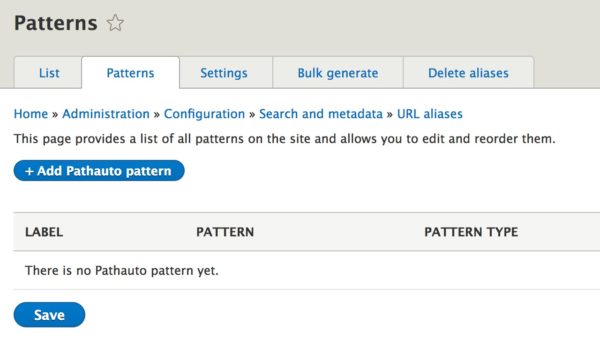Click the blue Save button

[x=49, y=315]
